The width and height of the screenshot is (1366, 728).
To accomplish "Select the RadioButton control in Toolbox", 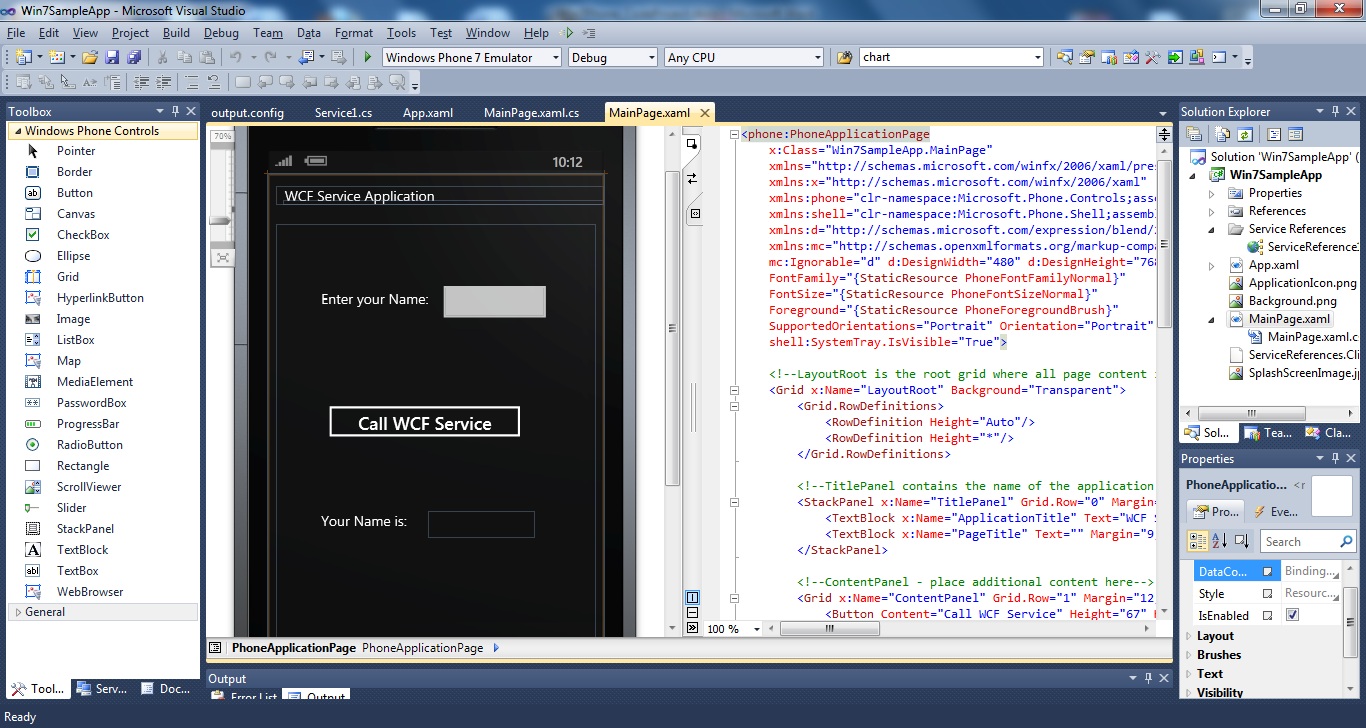I will [90, 445].
